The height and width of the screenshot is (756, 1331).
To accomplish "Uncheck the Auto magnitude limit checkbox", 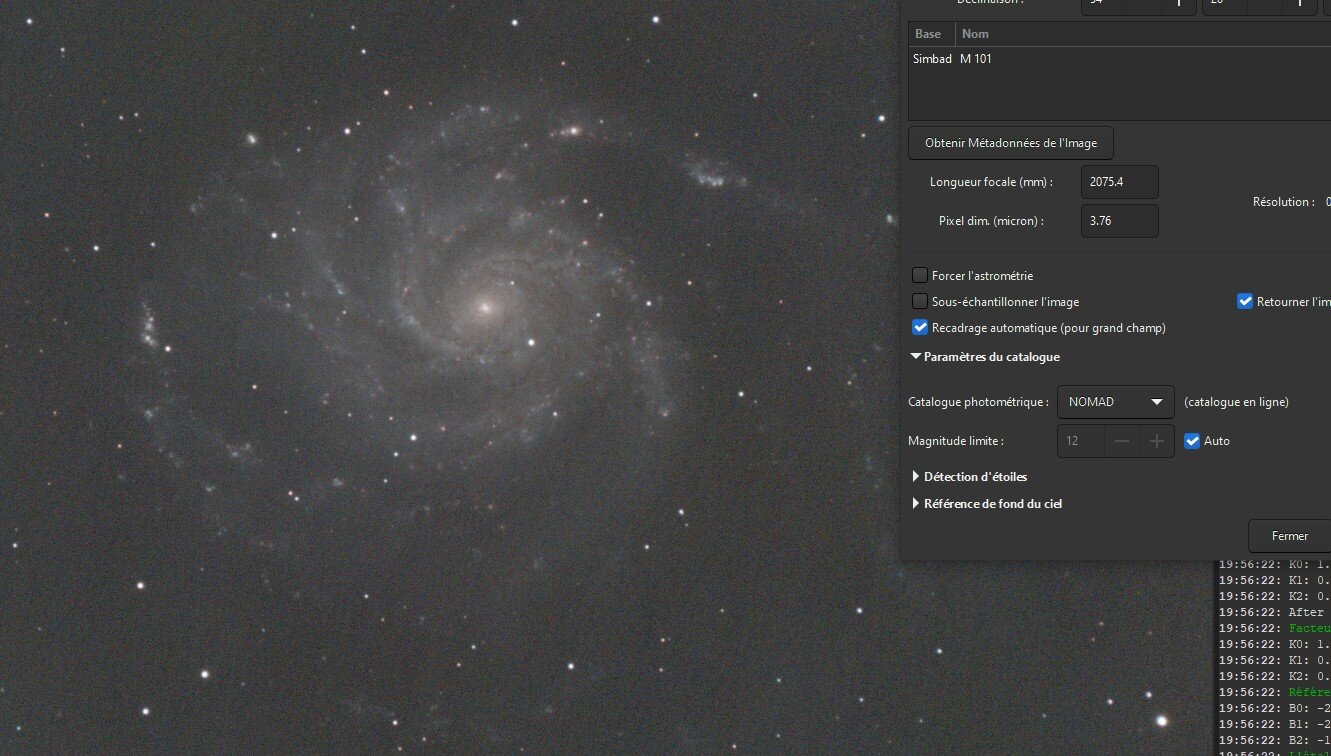I will pyautogui.click(x=1192, y=440).
